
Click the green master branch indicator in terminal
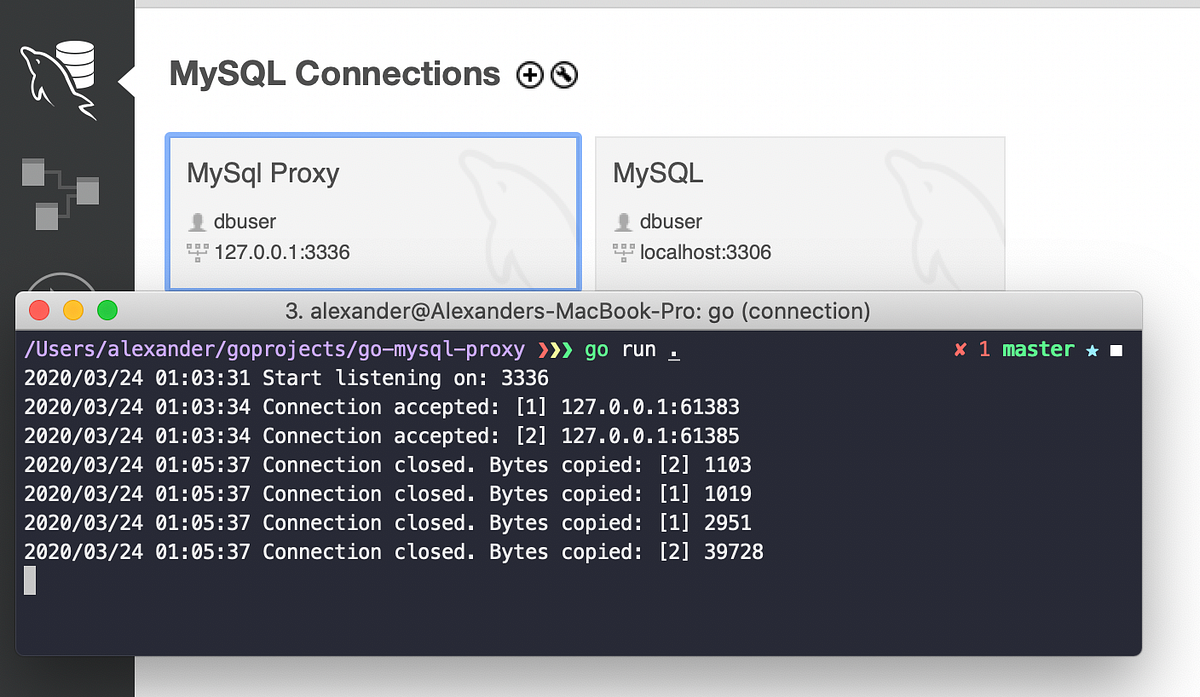coord(1039,349)
